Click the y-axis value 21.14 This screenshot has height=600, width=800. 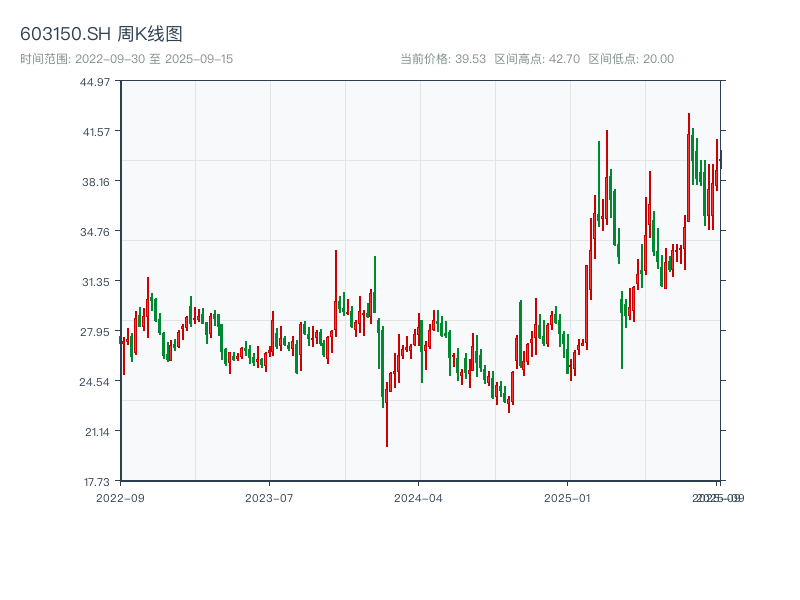(97, 432)
